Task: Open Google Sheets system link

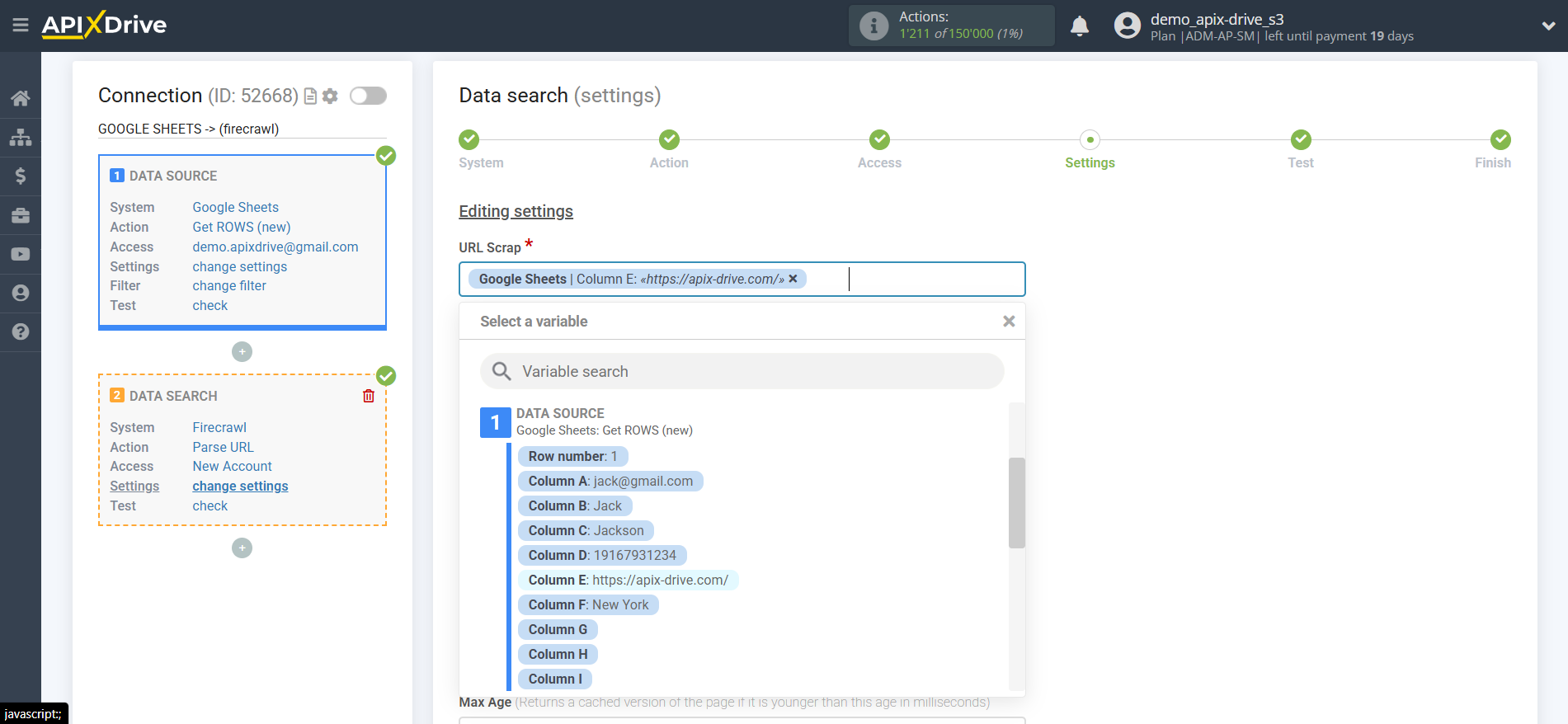Action: [x=235, y=208]
